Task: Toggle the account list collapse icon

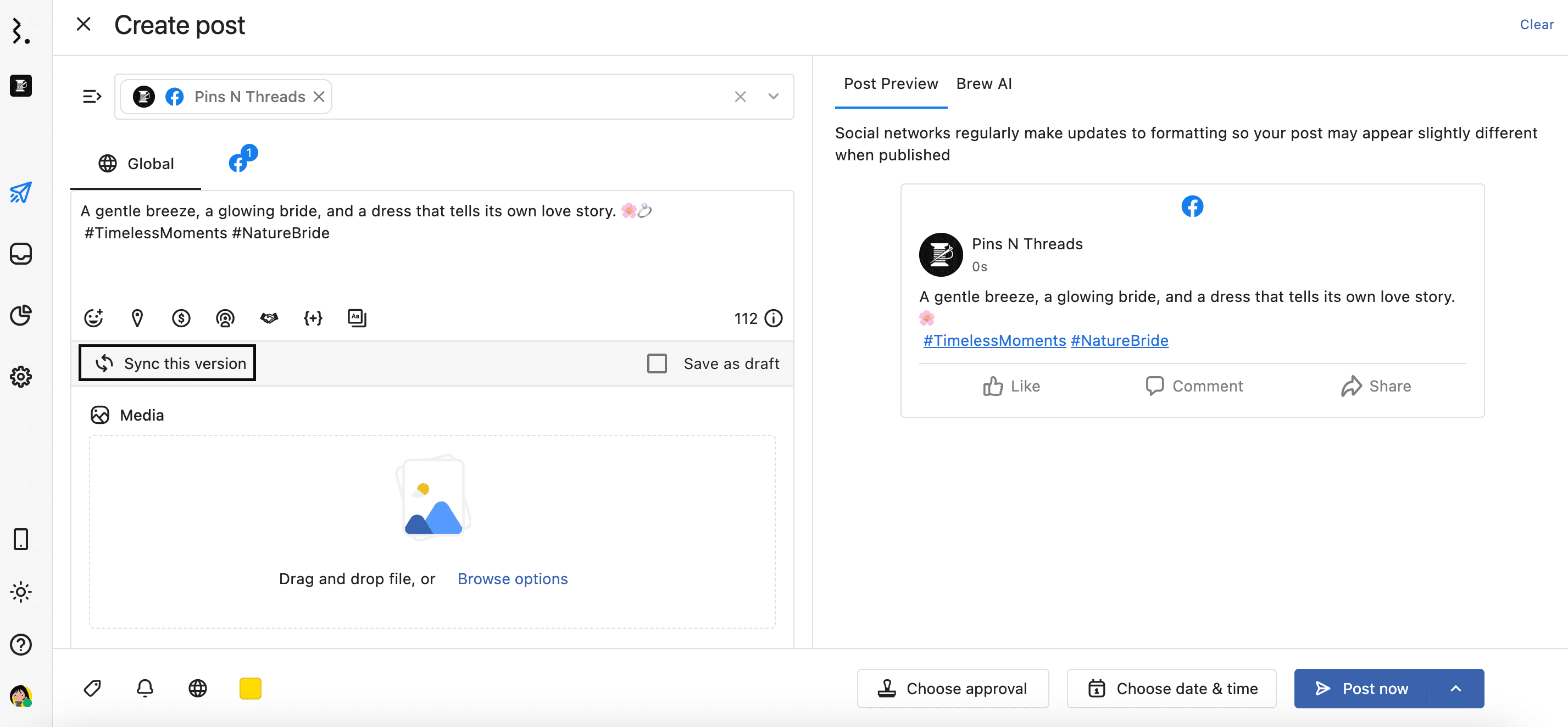Action: [x=92, y=96]
